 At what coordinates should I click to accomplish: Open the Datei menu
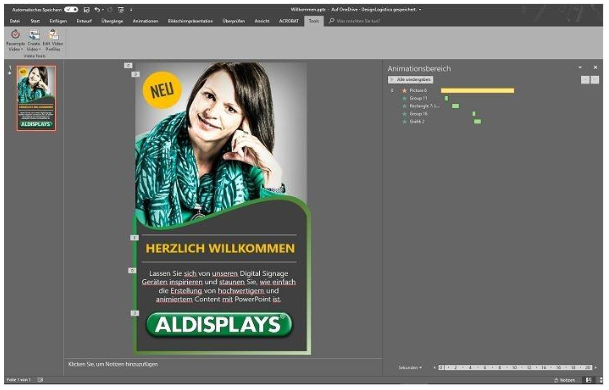[x=15, y=21]
